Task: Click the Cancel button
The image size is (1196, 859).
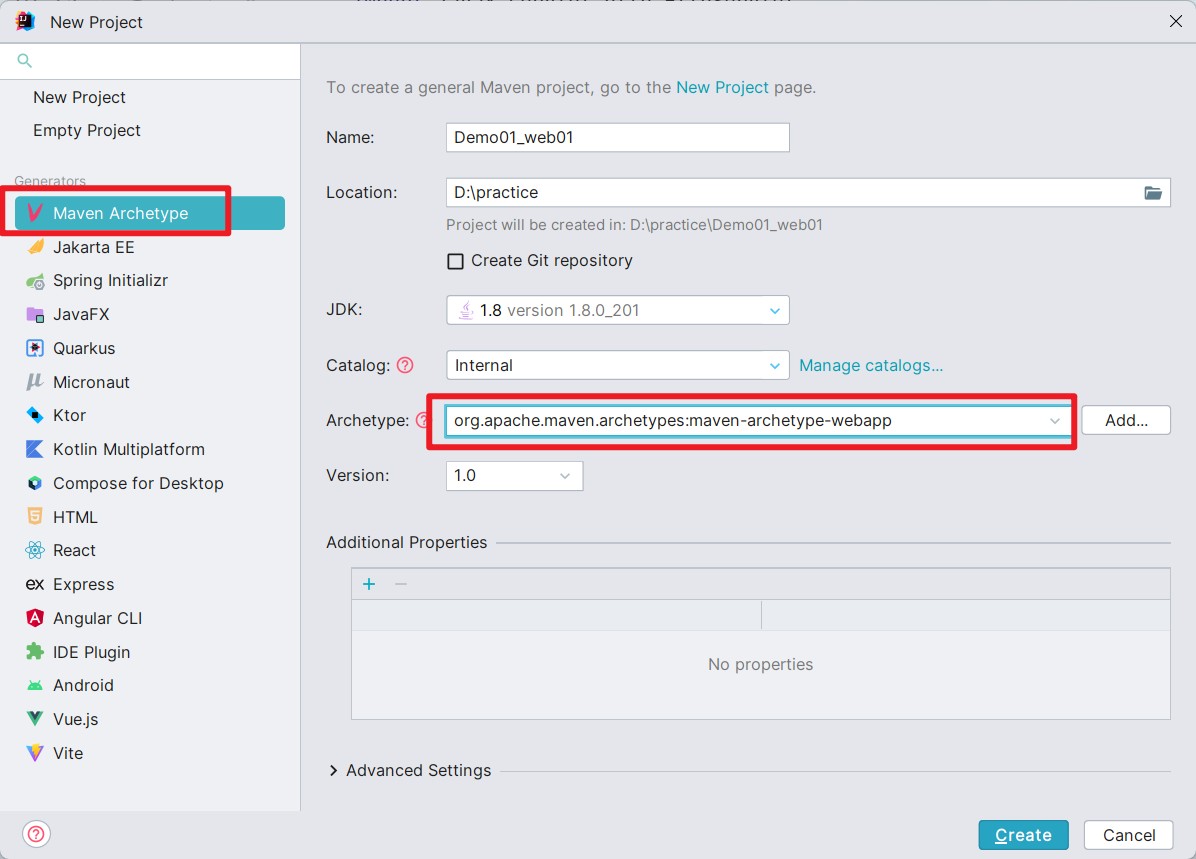Action: pyautogui.click(x=1129, y=835)
